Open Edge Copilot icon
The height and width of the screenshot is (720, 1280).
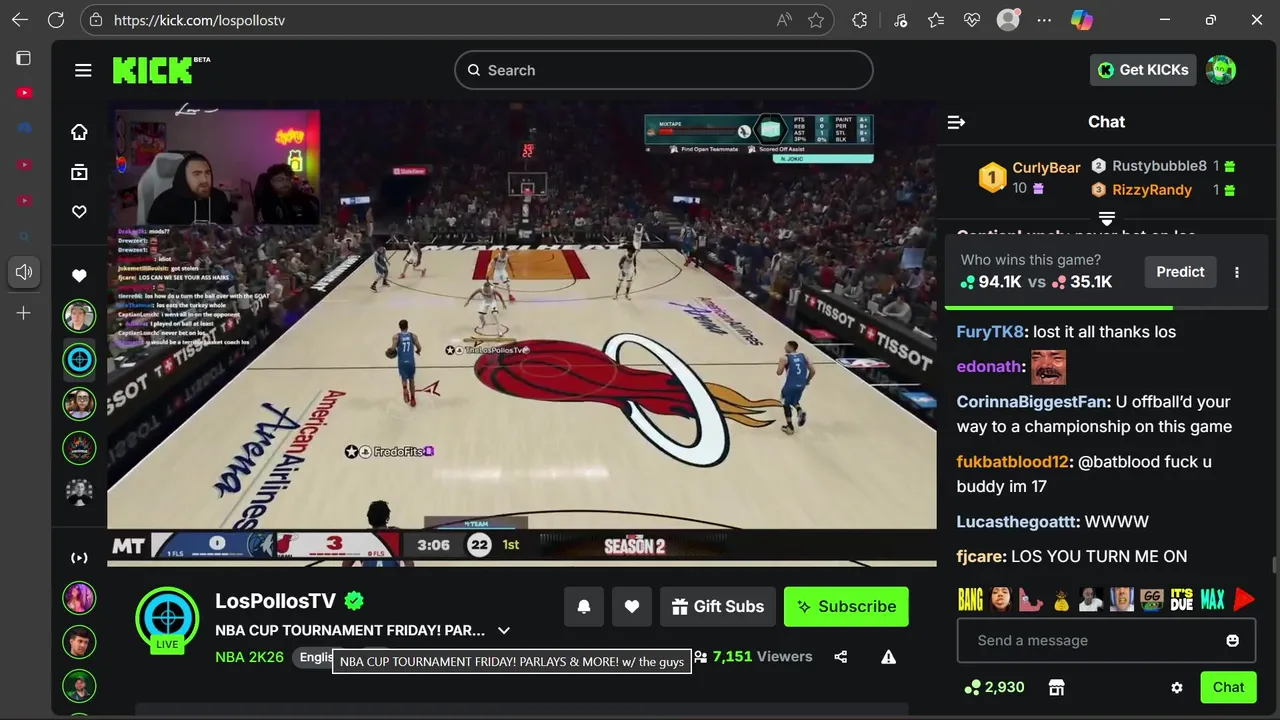(x=1082, y=20)
